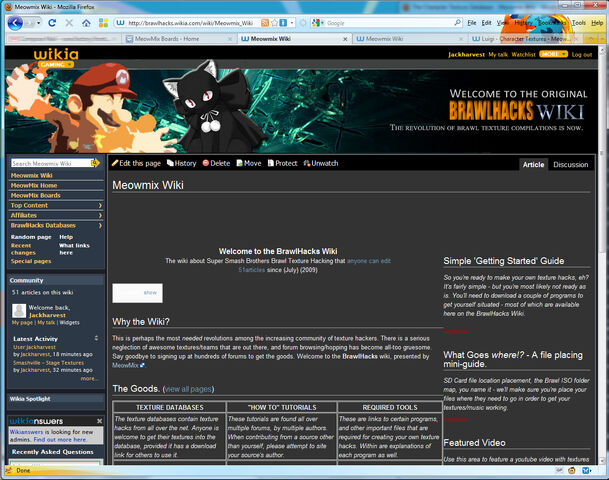Click Find out more here link
Screen dimensions: 609x480
pyautogui.click(x=60, y=440)
